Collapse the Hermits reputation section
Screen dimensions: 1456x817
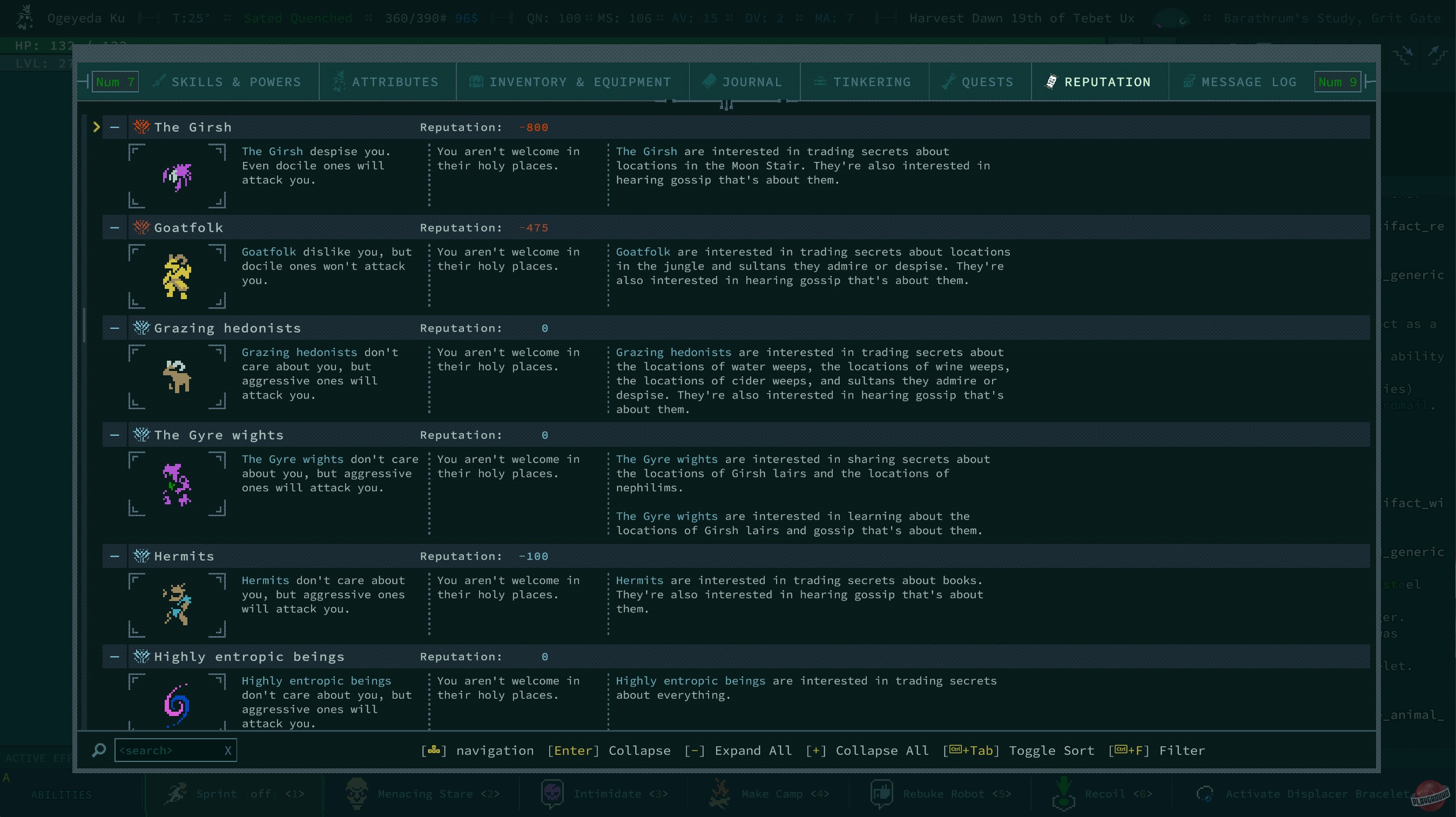(114, 556)
